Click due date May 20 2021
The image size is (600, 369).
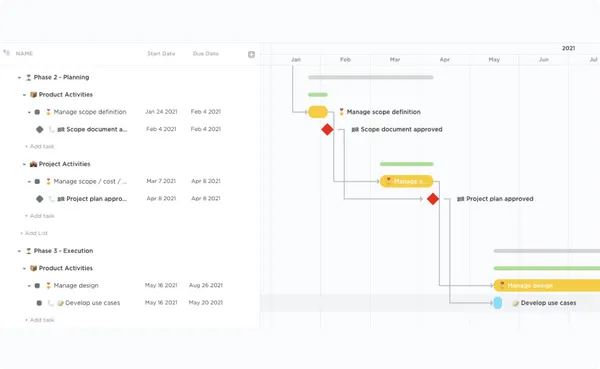point(206,302)
